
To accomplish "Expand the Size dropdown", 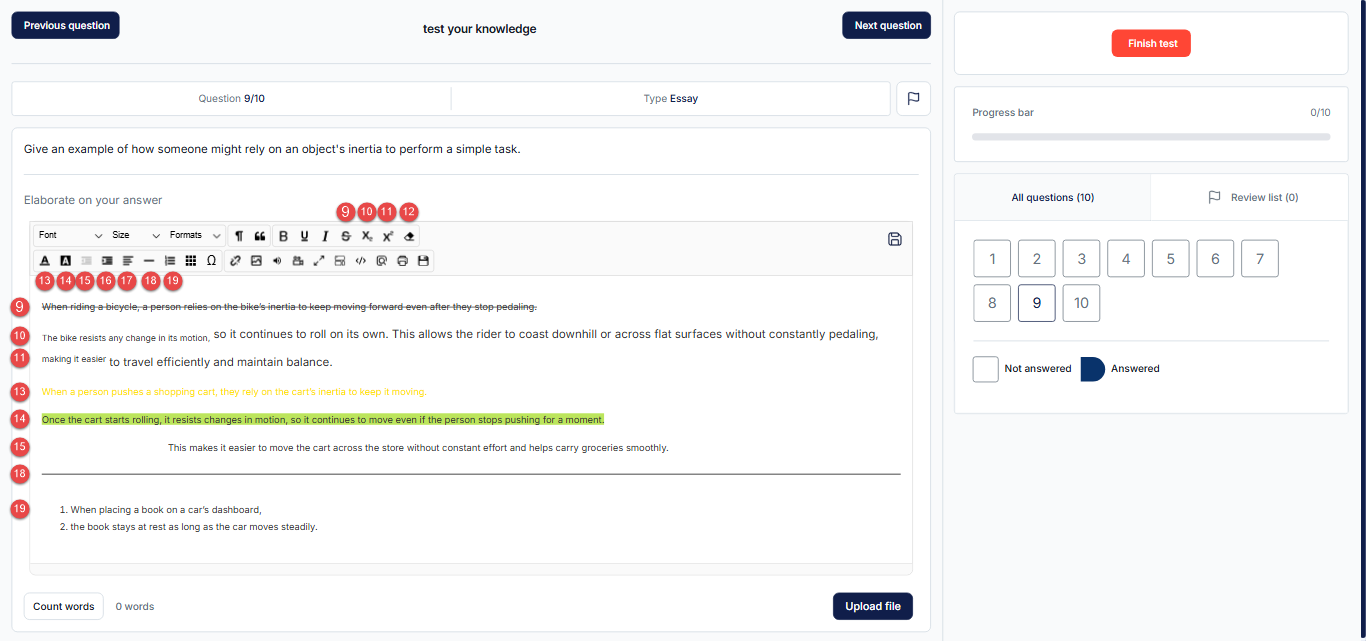I will point(136,235).
